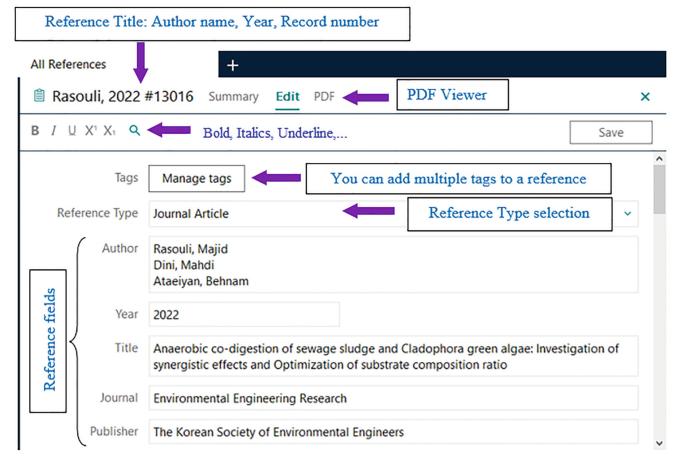
Task: Switch to the Summary tab
Action: pyautogui.click(x=233, y=97)
